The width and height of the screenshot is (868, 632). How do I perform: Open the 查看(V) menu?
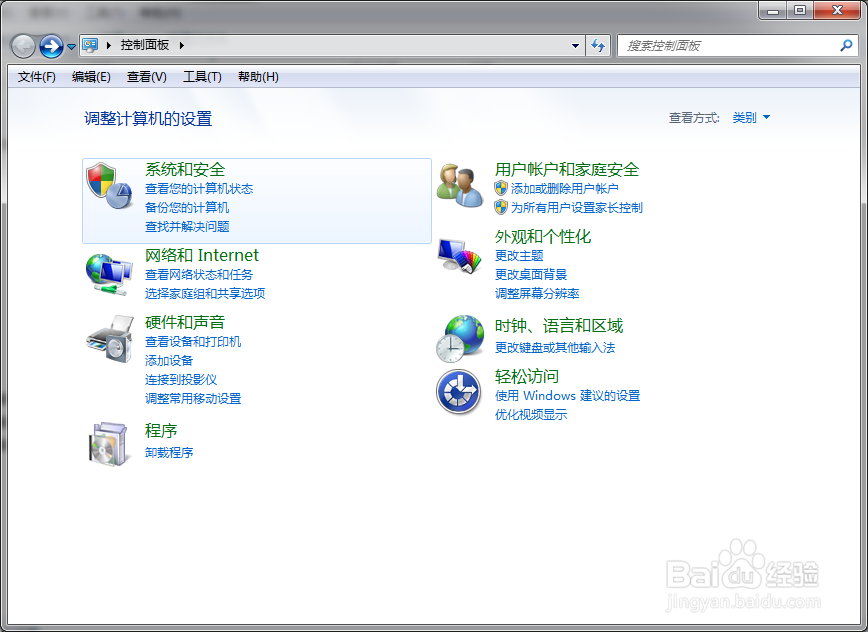147,77
